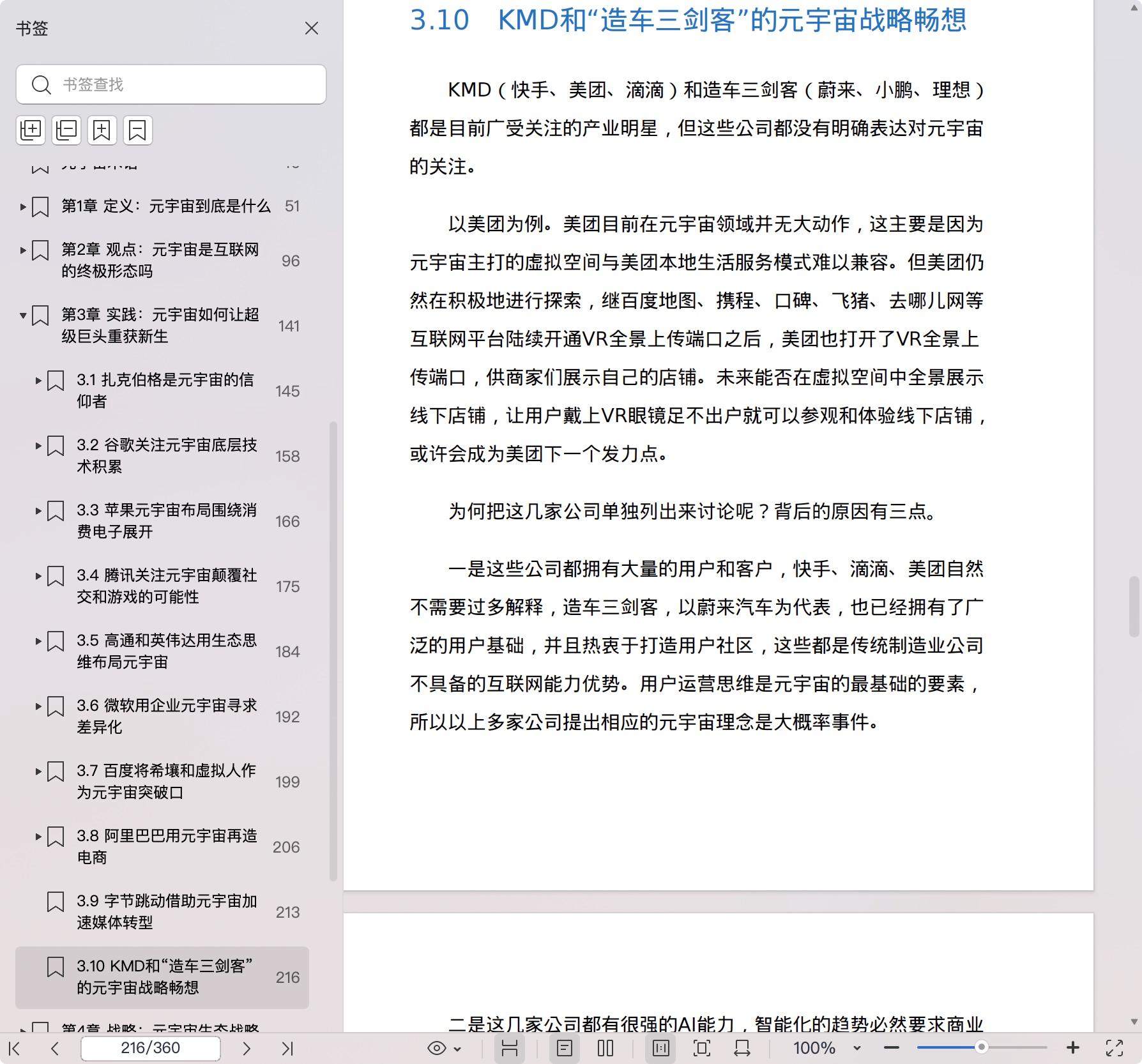Viewport: 1142px width, 1064px height.
Task: Go to next page arrow
Action: pyautogui.click(x=247, y=1048)
